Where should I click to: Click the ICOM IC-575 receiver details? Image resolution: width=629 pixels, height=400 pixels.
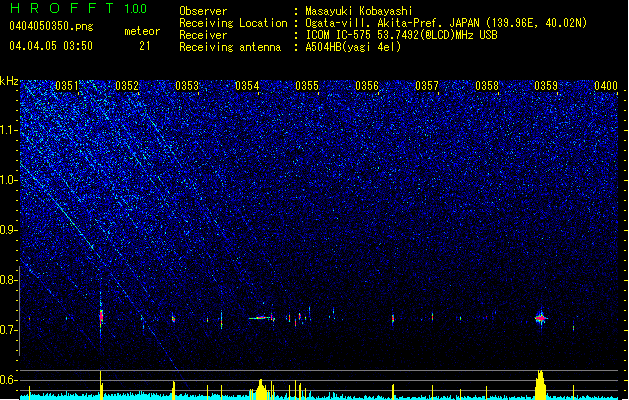[x=401, y=35]
